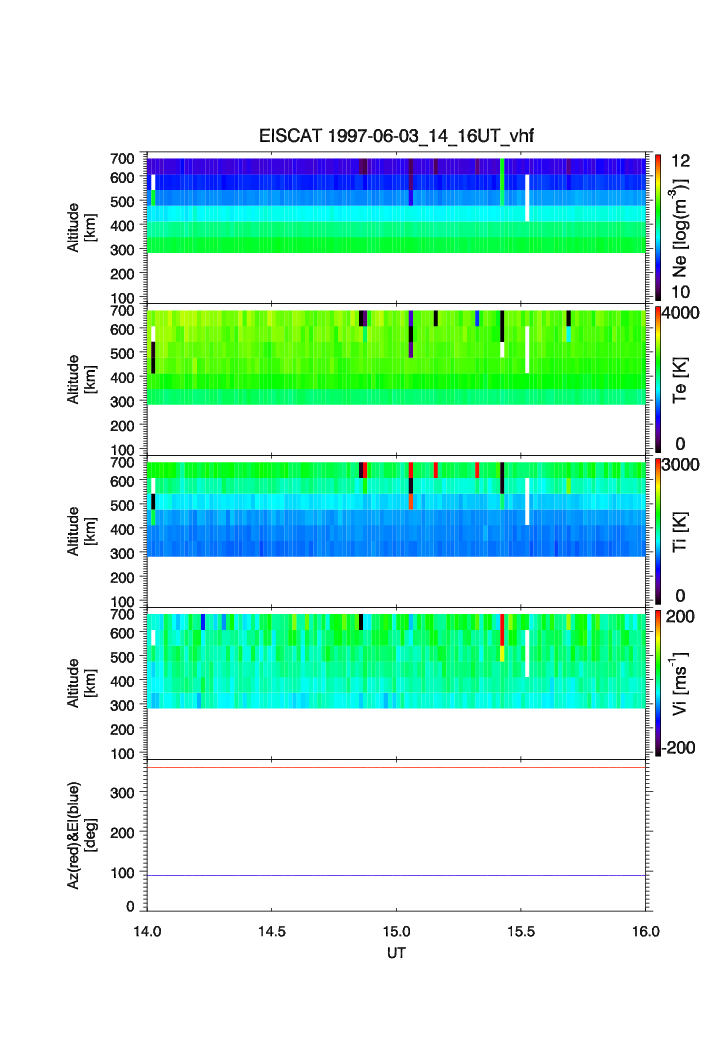Click the 4000 maximum on Te colorbar
The width and height of the screenshot is (708, 1063).
(680, 313)
